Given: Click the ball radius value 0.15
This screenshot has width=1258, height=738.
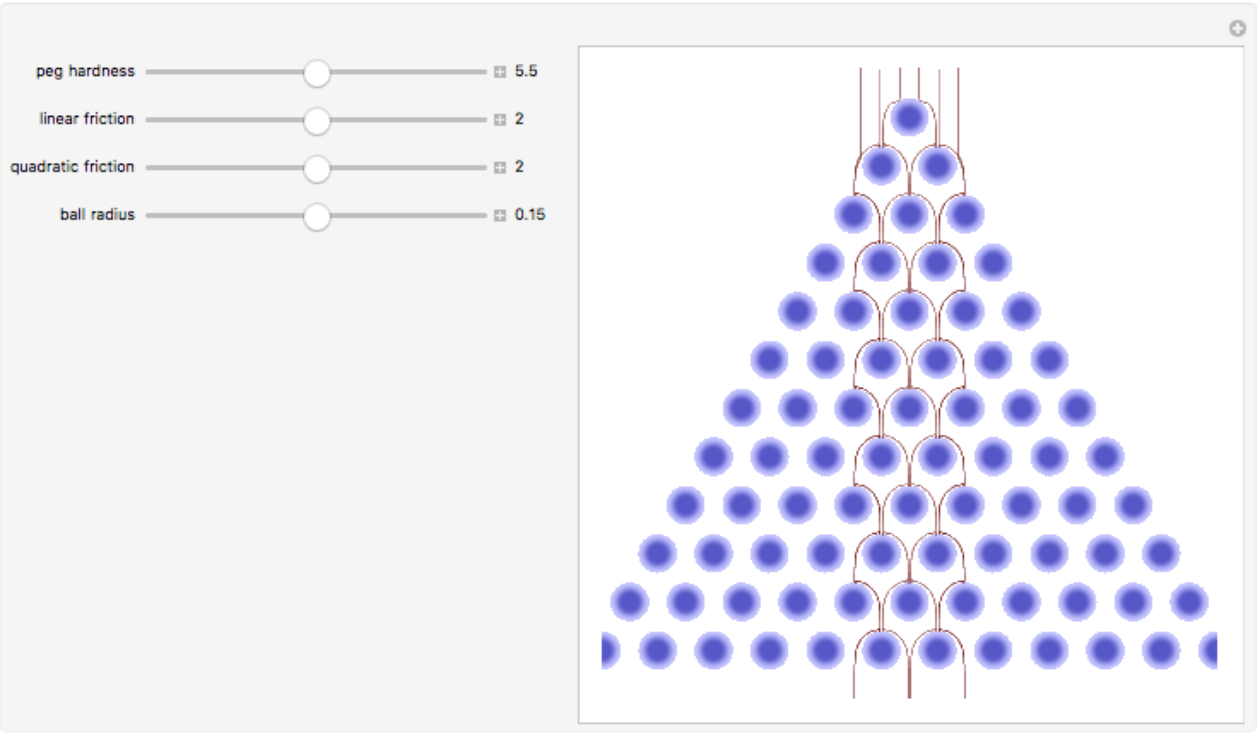Looking at the screenshot, I should click(530, 215).
